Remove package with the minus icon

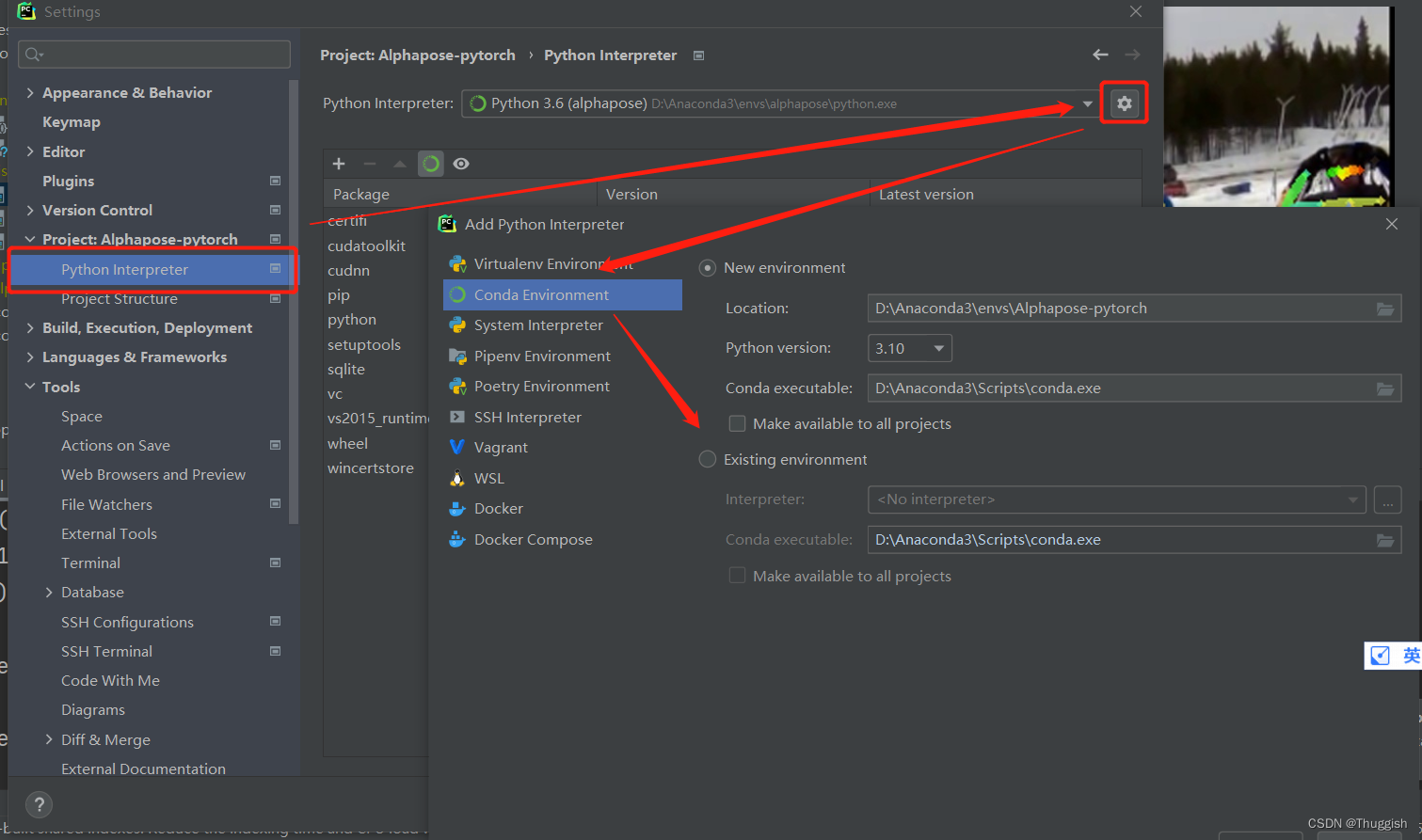[370, 164]
